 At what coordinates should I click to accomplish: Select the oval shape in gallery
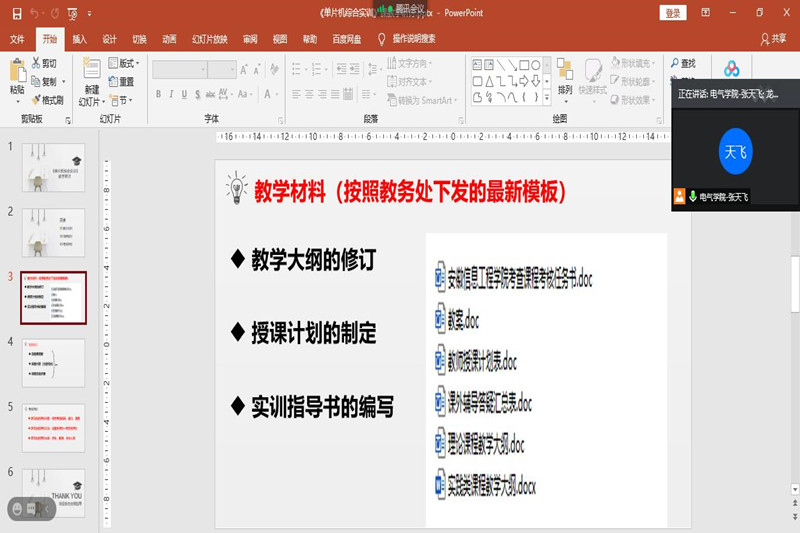click(535, 65)
